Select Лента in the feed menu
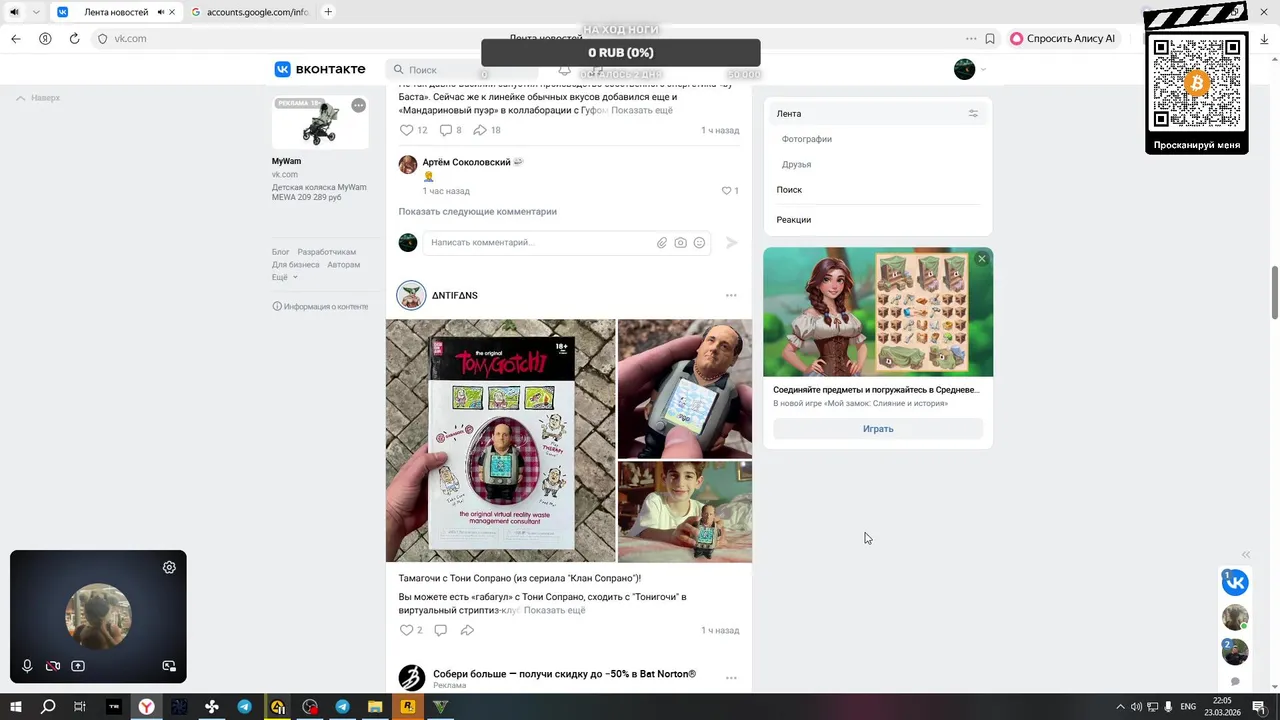Screen dimensions: 1280x720 pos(878,114)
